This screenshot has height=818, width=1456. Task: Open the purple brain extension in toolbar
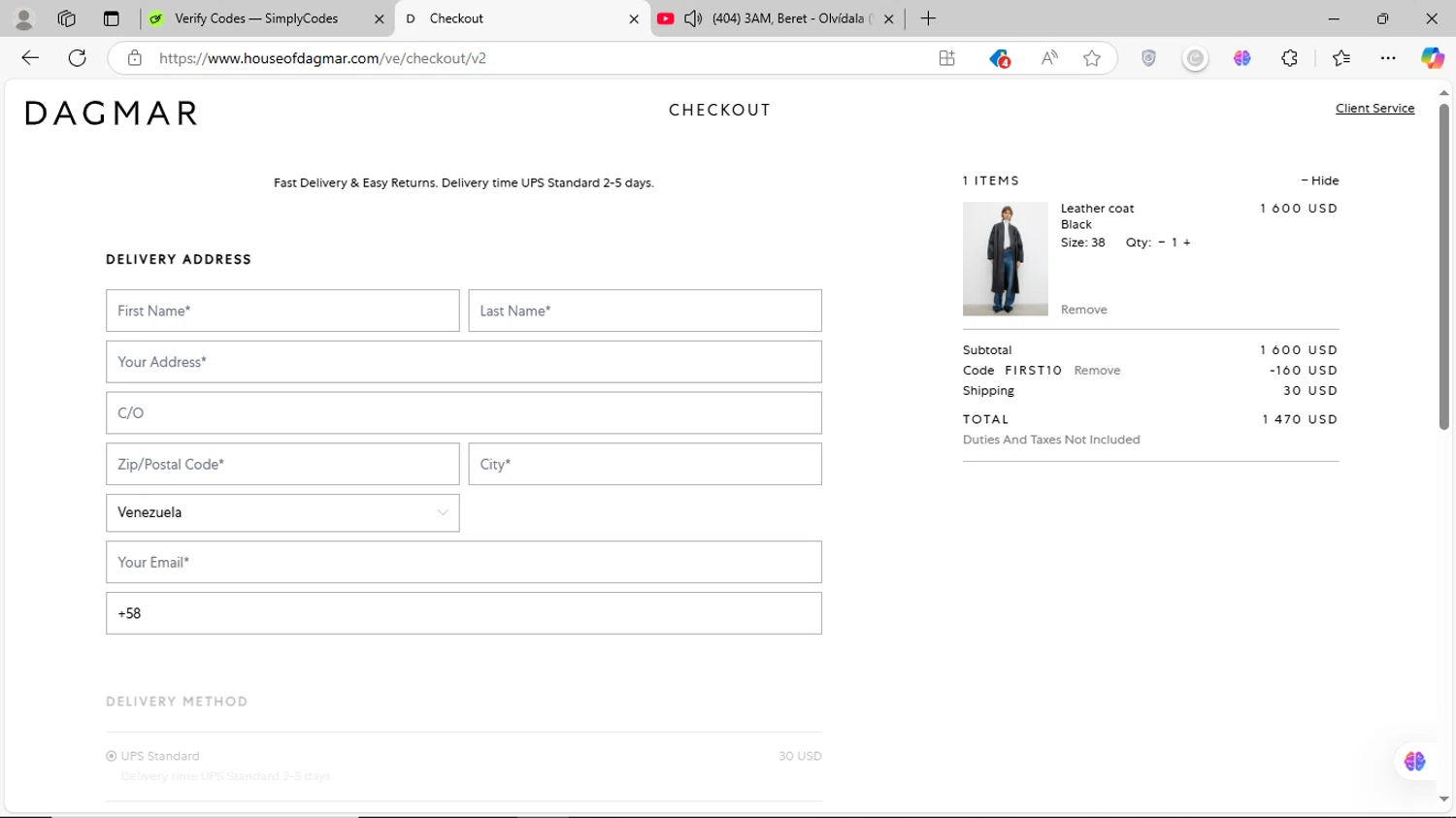(x=1242, y=58)
